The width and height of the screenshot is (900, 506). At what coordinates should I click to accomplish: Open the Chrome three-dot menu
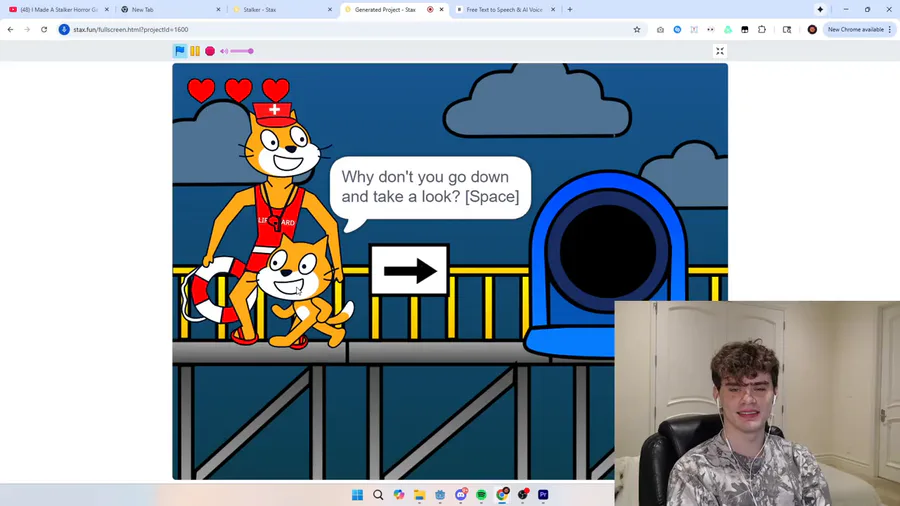coord(890,29)
